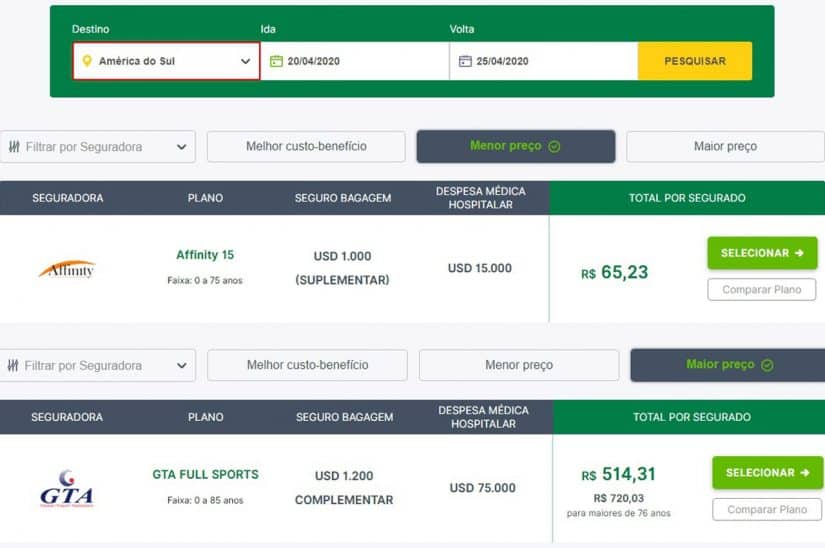Click the calendar icon beside Ida date
The height and width of the screenshot is (548, 825).
coord(276,61)
